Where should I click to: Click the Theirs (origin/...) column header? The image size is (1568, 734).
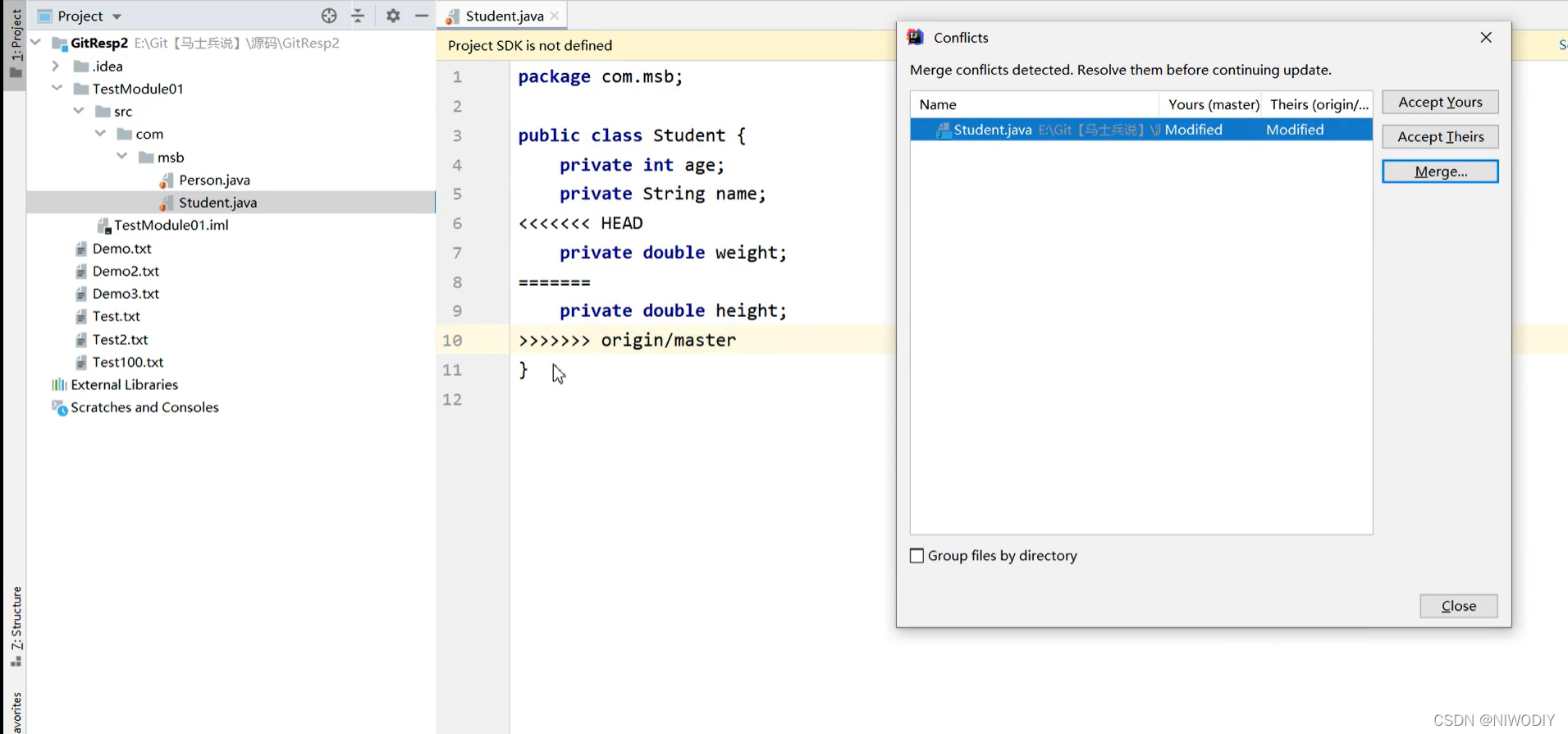click(1318, 104)
